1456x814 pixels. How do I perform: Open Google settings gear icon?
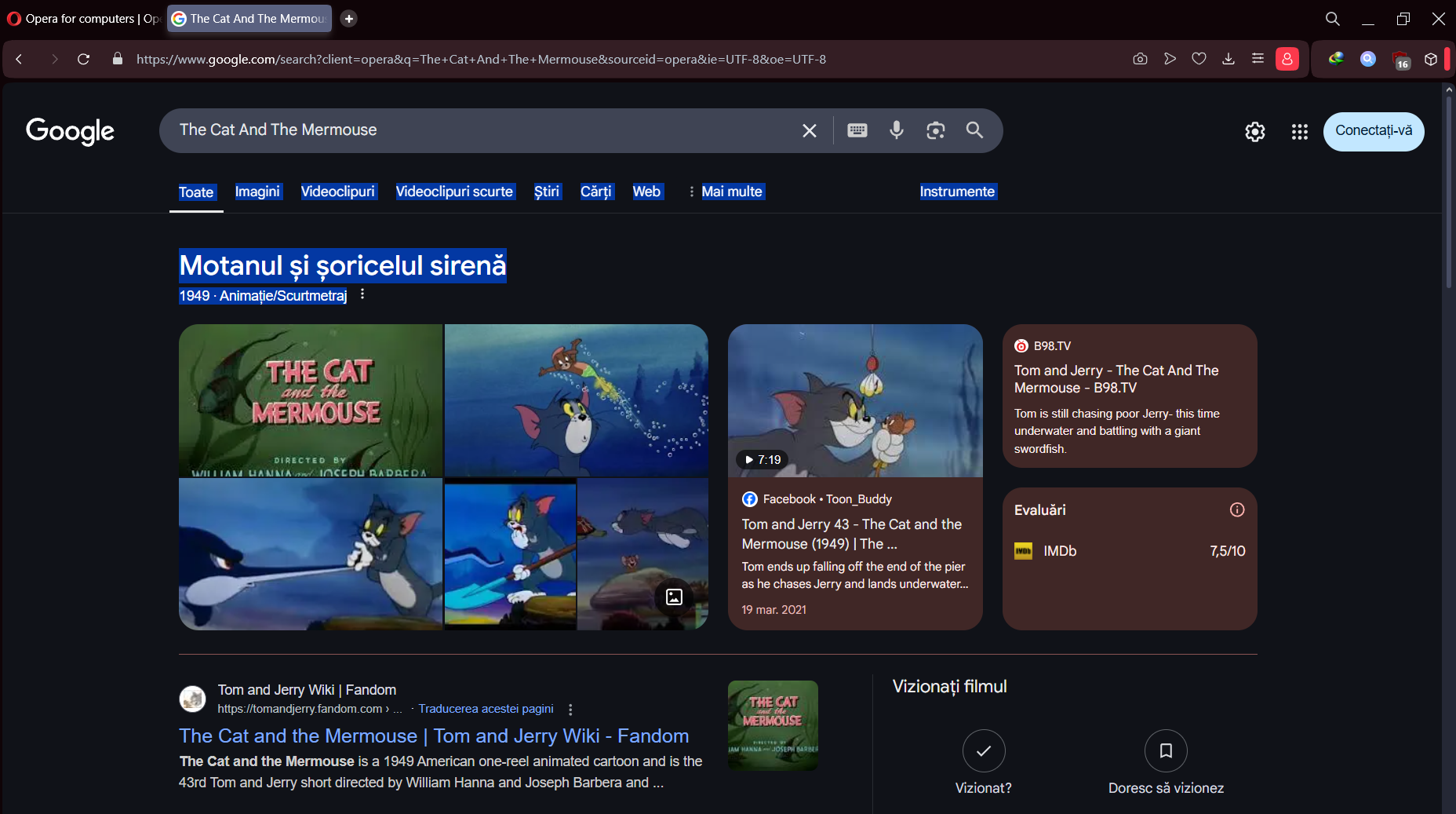tap(1254, 132)
